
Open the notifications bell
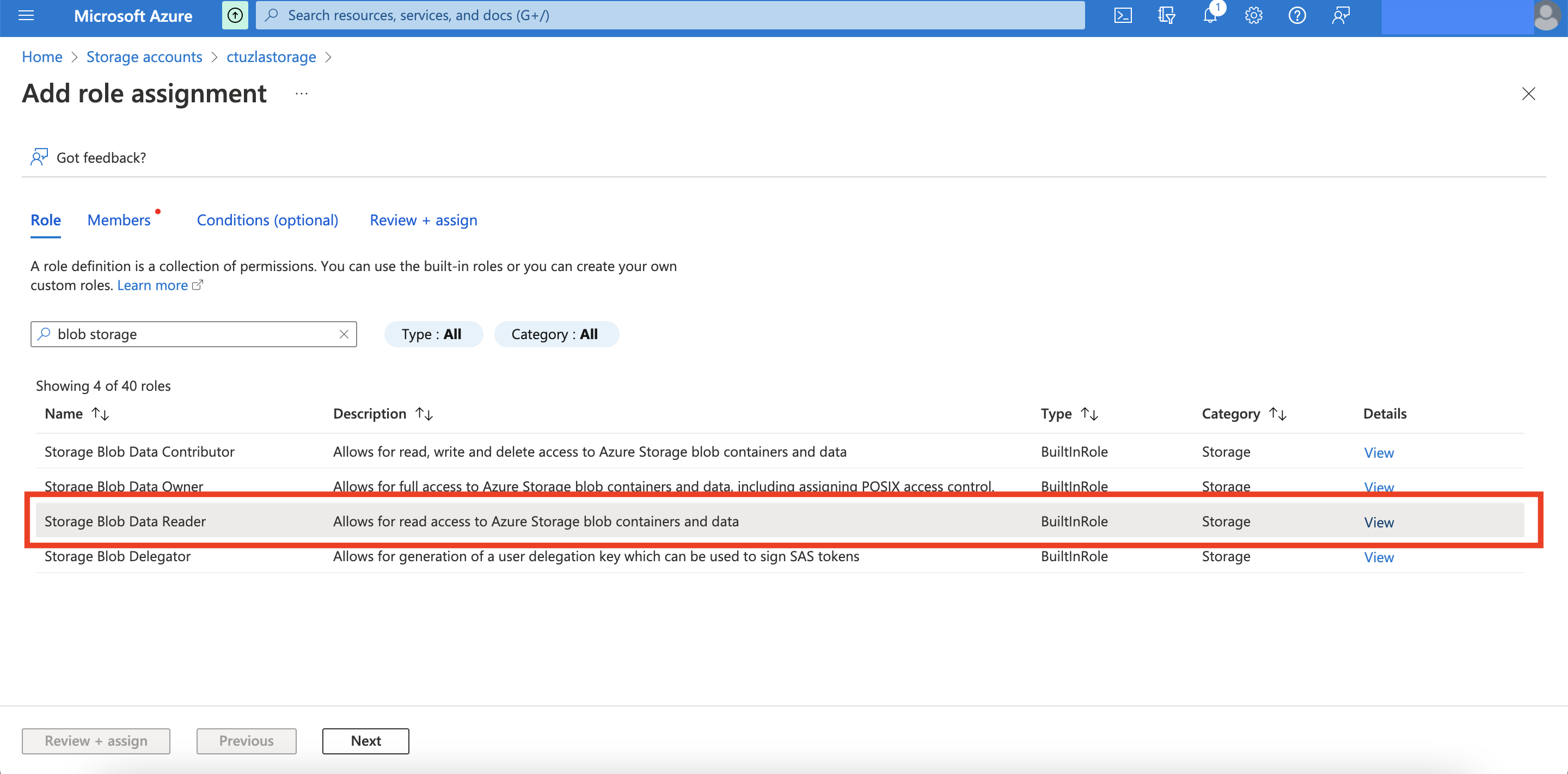click(x=1210, y=15)
